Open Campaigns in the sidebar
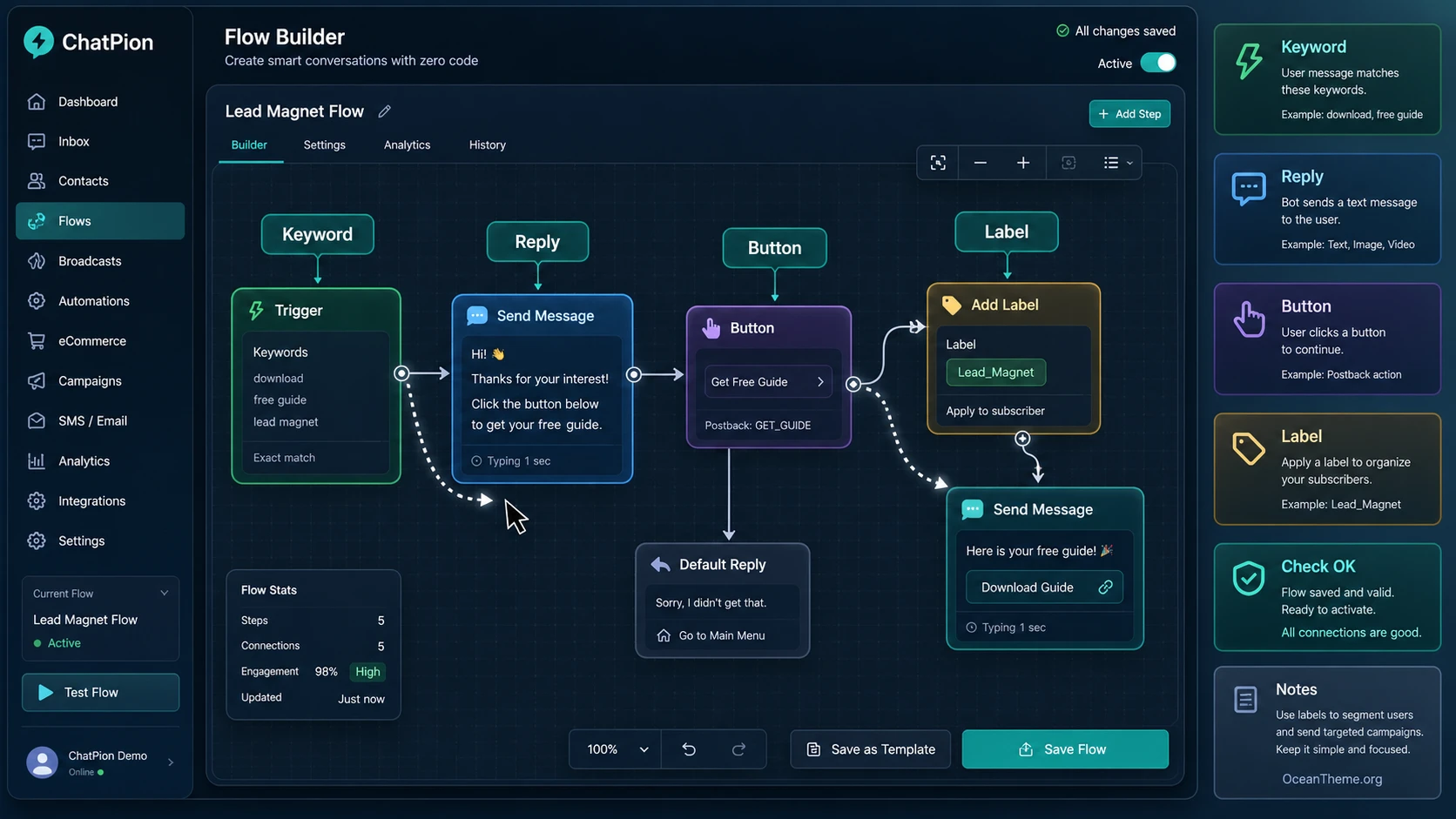The width and height of the screenshot is (1456, 819). tap(100, 381)
